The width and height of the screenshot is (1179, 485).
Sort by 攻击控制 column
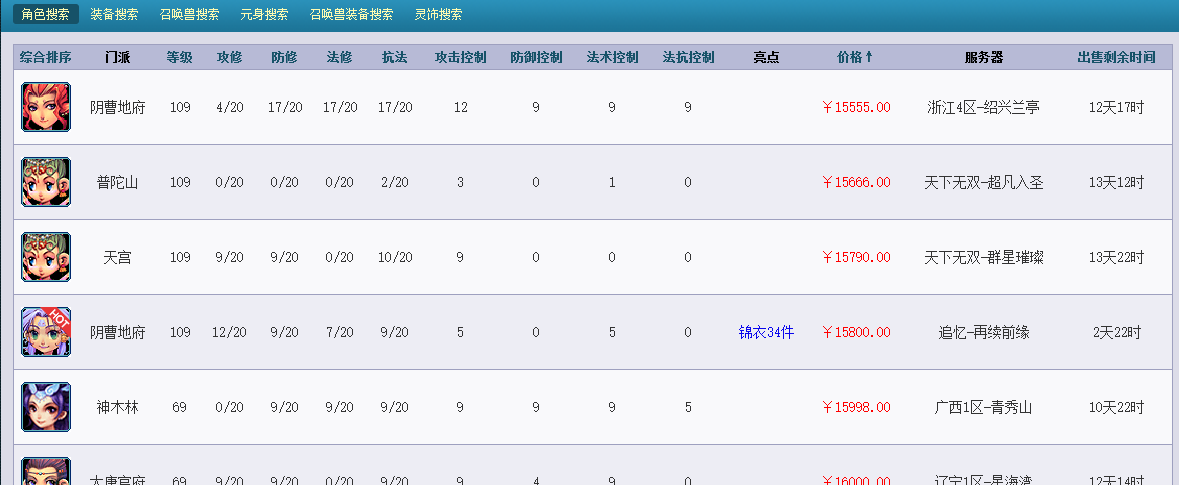coord(460,58)
